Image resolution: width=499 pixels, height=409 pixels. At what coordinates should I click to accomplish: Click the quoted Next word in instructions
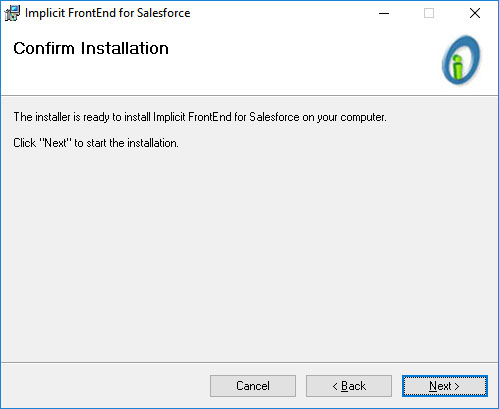(x=56, y=143)
